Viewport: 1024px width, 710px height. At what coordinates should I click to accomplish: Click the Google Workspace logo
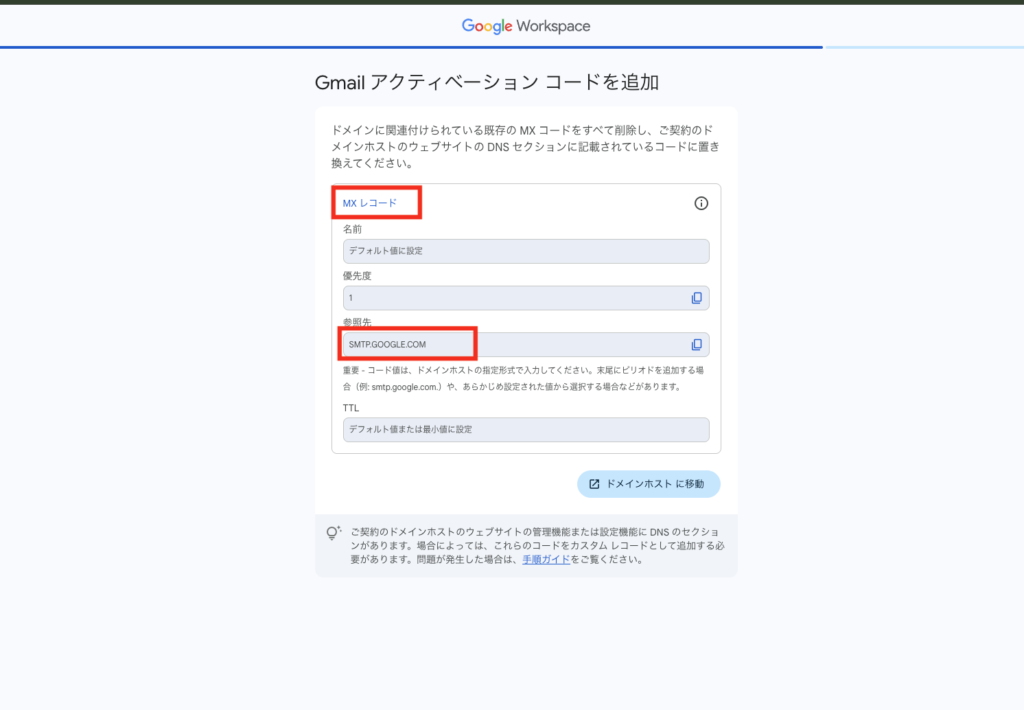point(525,26)
